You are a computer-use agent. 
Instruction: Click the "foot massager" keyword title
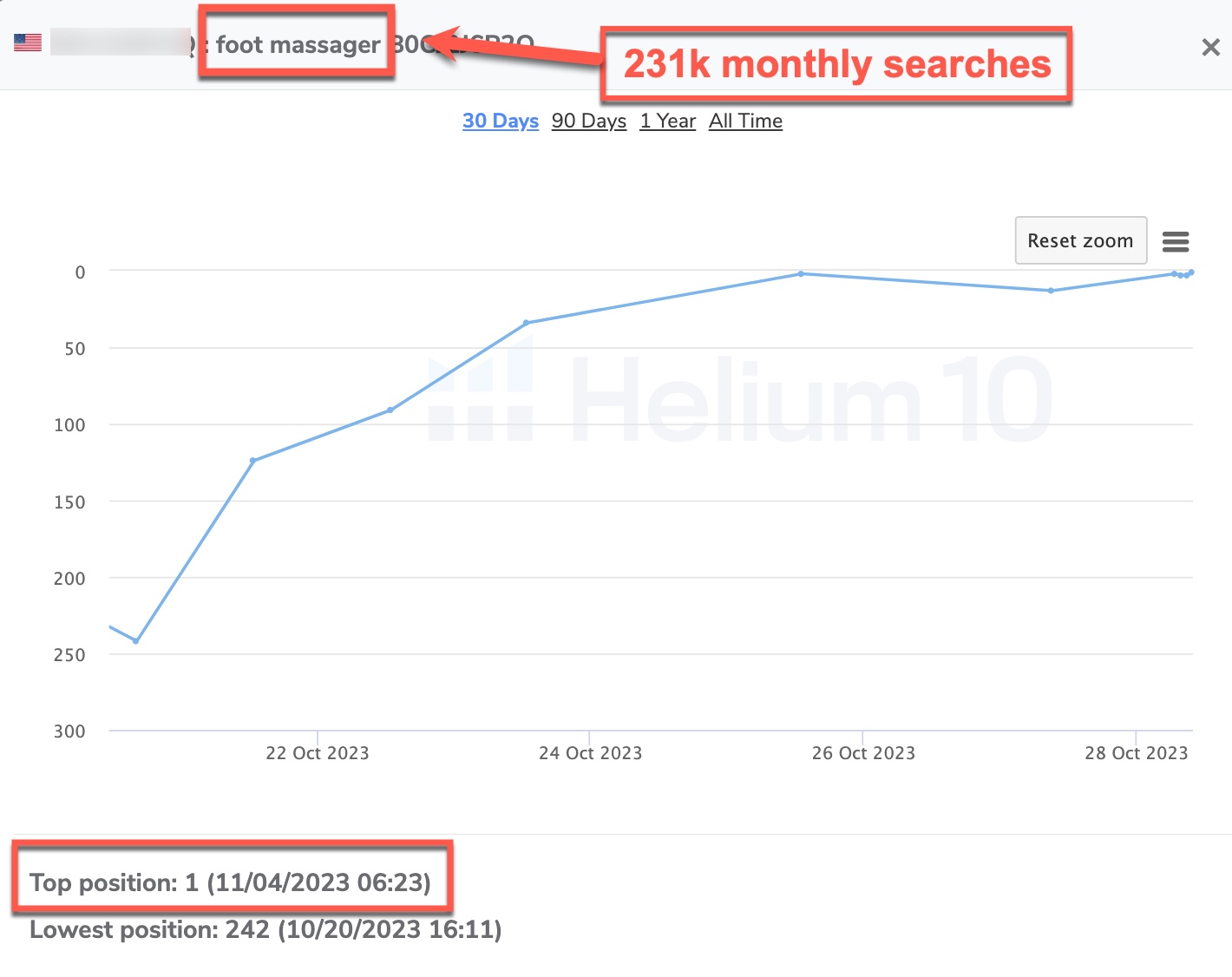point(298,44)
